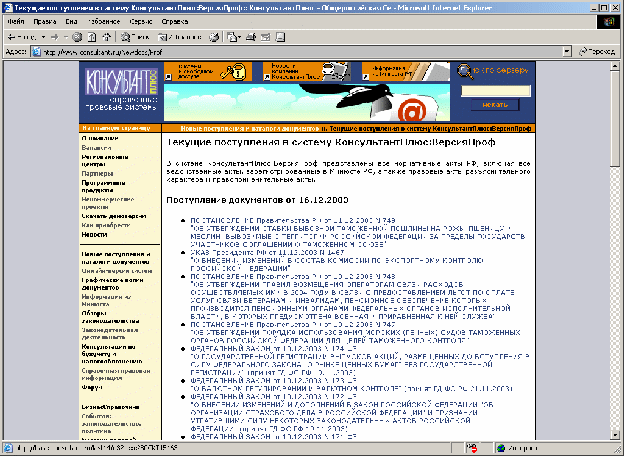
Task: Open the 'Региональные центры' sidebar link
Action: [105, 161]
